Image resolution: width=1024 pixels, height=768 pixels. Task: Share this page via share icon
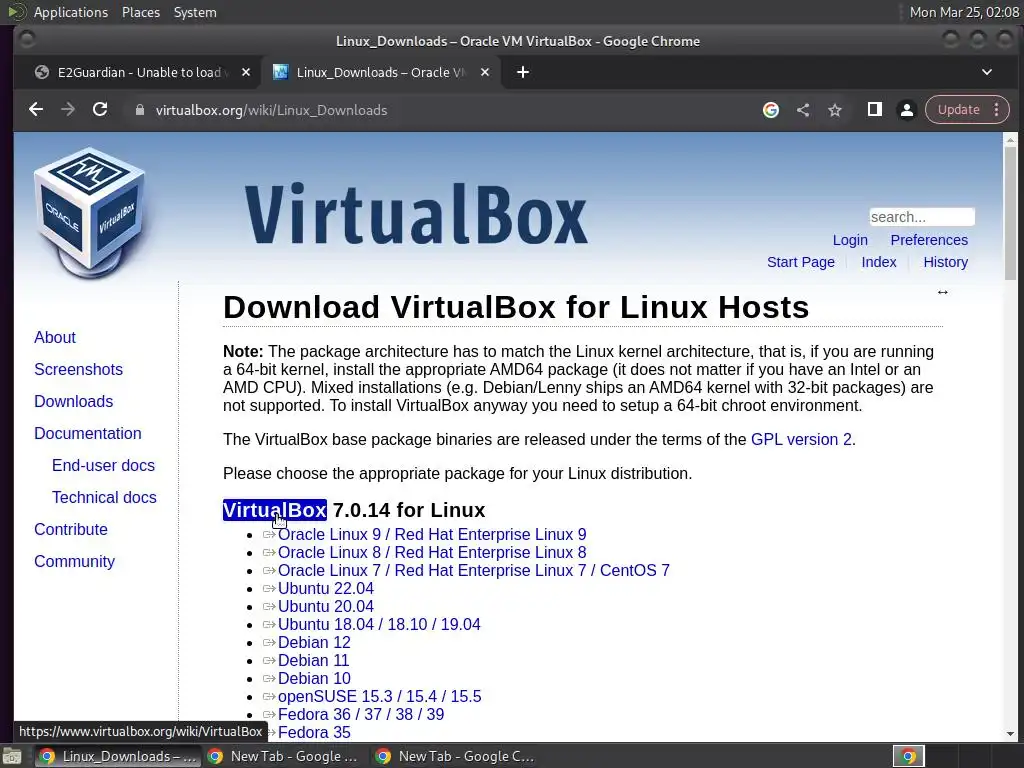tap(803, 110)
